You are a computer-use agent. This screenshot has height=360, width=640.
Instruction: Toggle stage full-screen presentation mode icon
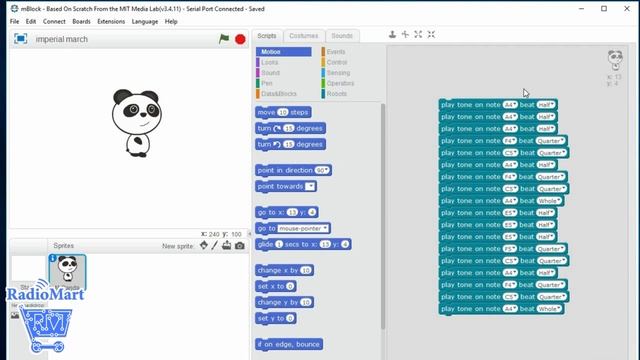pos(20,39)
